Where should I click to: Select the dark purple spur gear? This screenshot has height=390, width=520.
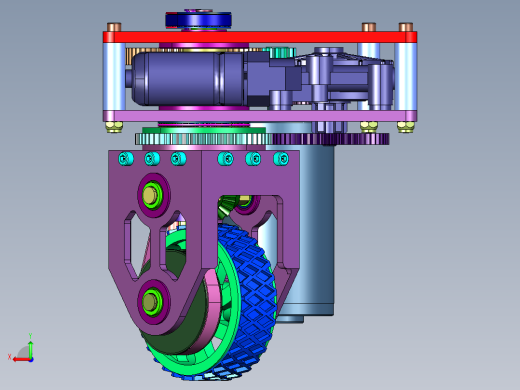[330, 139]
